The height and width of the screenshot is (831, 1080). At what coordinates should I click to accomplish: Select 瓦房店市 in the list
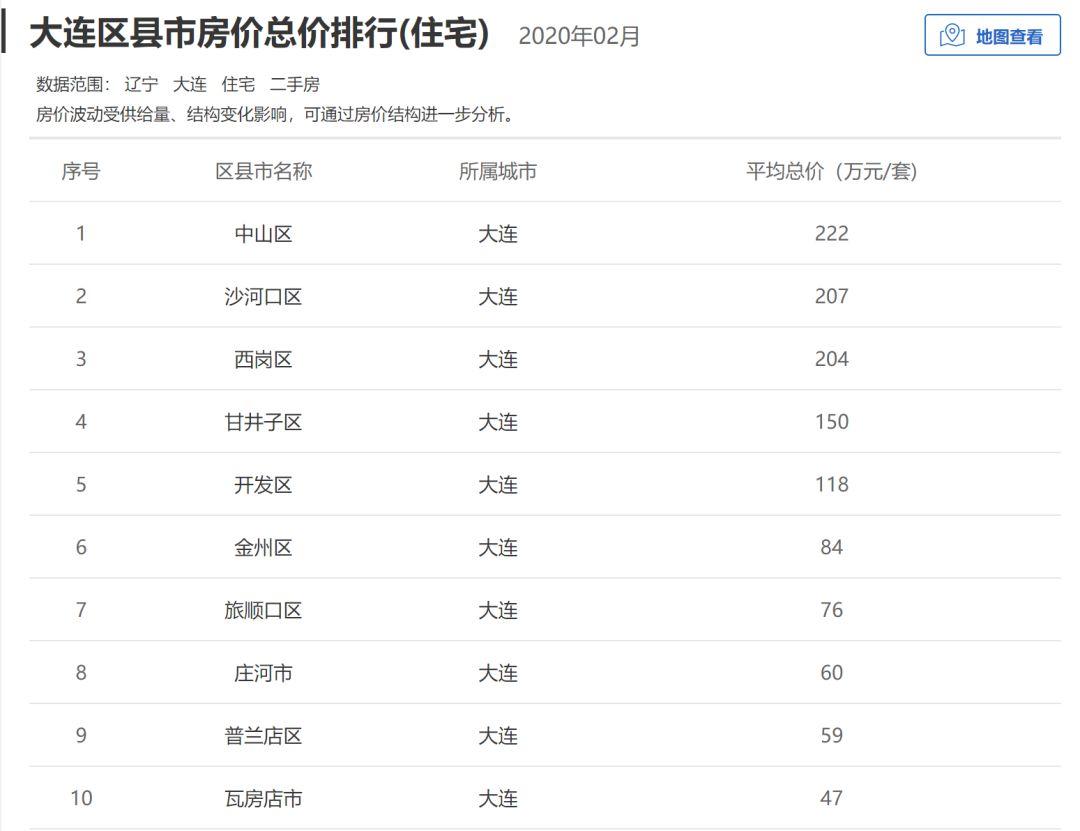263,799
